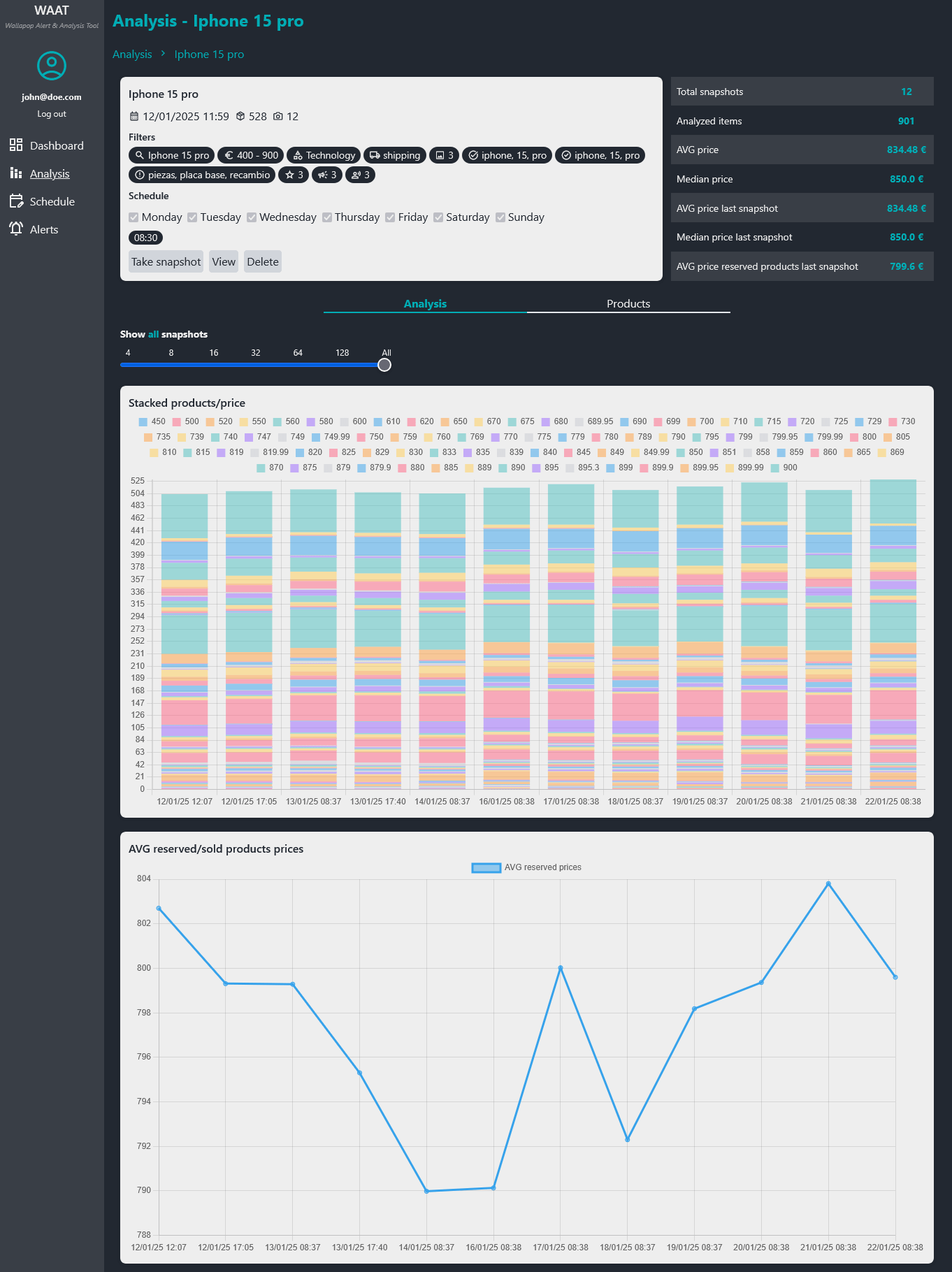Log out of john@doe.com account

click(52, 114)
